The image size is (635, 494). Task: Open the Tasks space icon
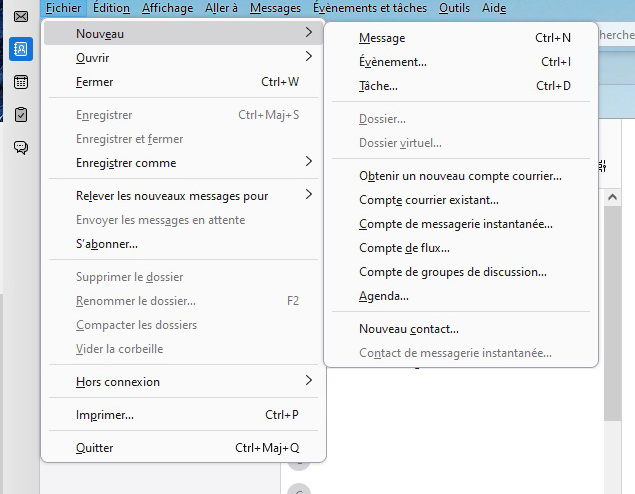point(21,115)
